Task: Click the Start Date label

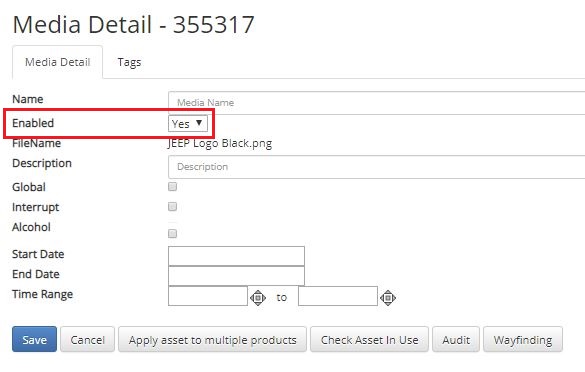Action: 38,254
